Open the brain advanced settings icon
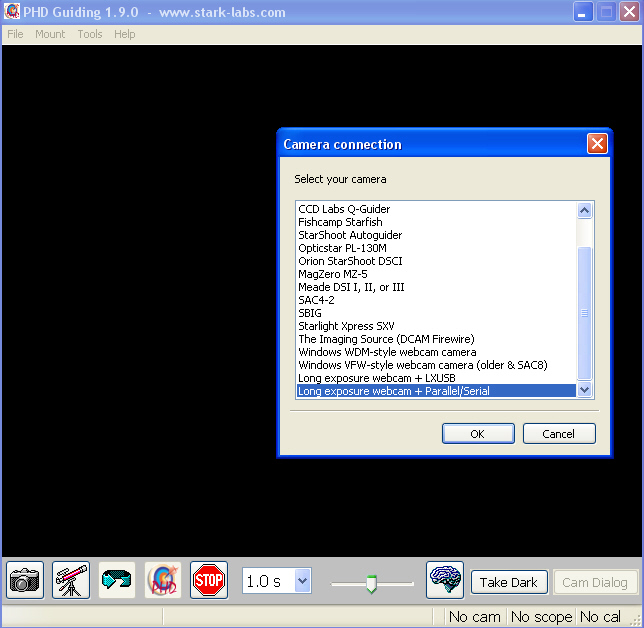 click(445, 580)
